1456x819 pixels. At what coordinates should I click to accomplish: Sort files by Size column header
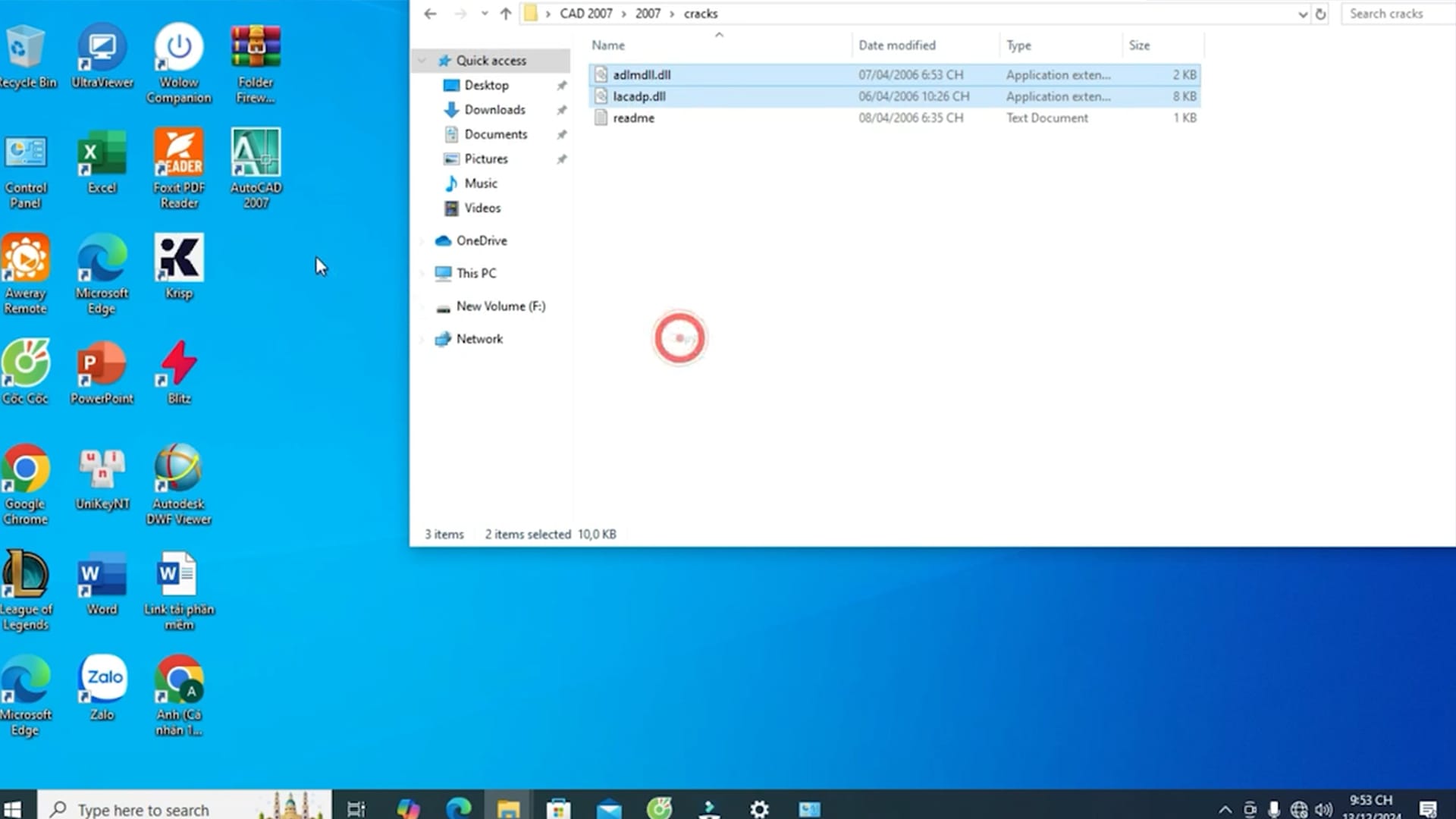(x=1163, y=45)
